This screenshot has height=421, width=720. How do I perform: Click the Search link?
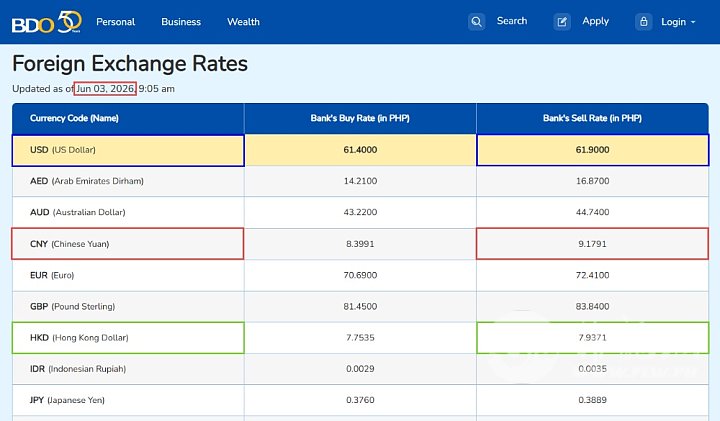pos(512,21)
